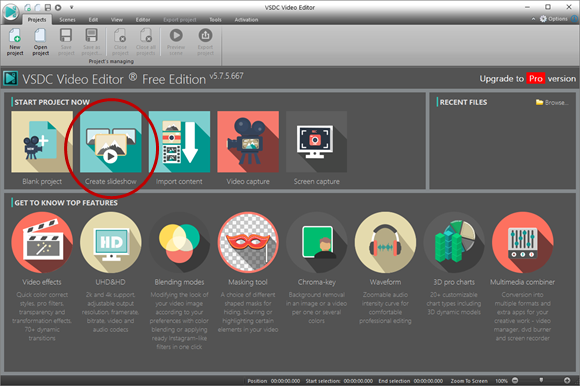Viewport: 580px width, 386px height.
Task: Click the Masking tool title text
Action: [x=248, y=282]
